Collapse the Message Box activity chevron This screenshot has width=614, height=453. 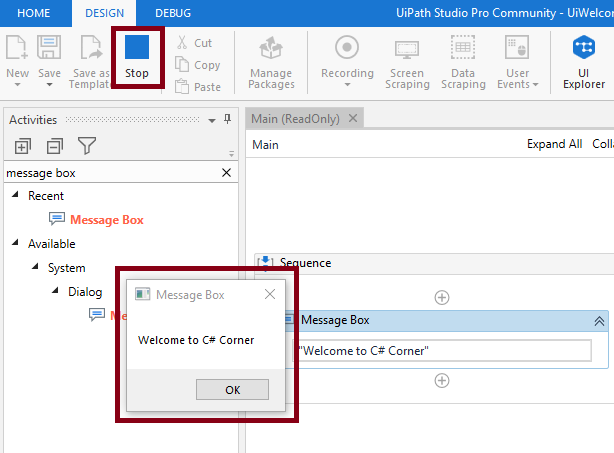599,321
